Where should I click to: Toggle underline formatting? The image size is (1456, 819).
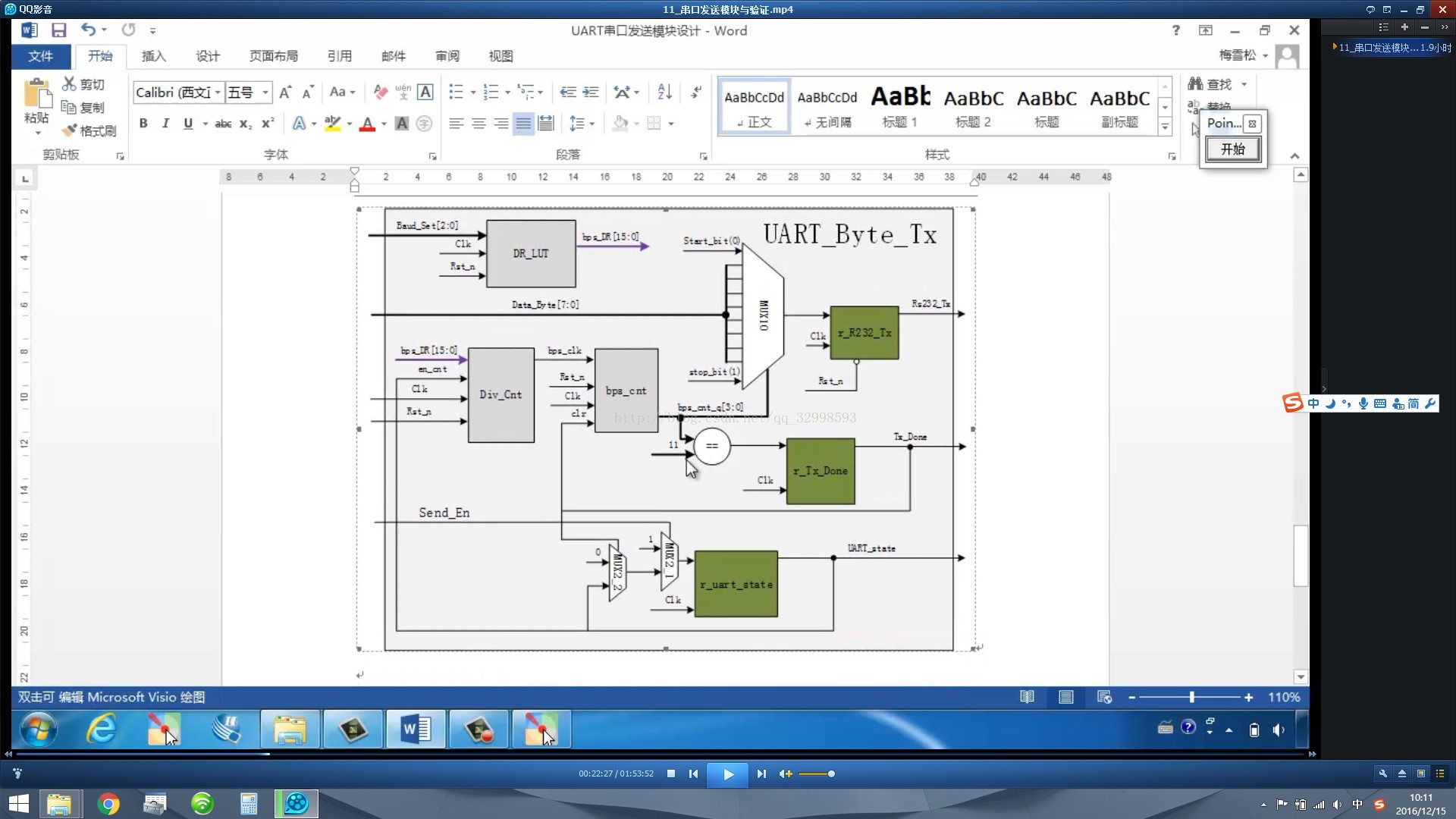pos(188,124)
